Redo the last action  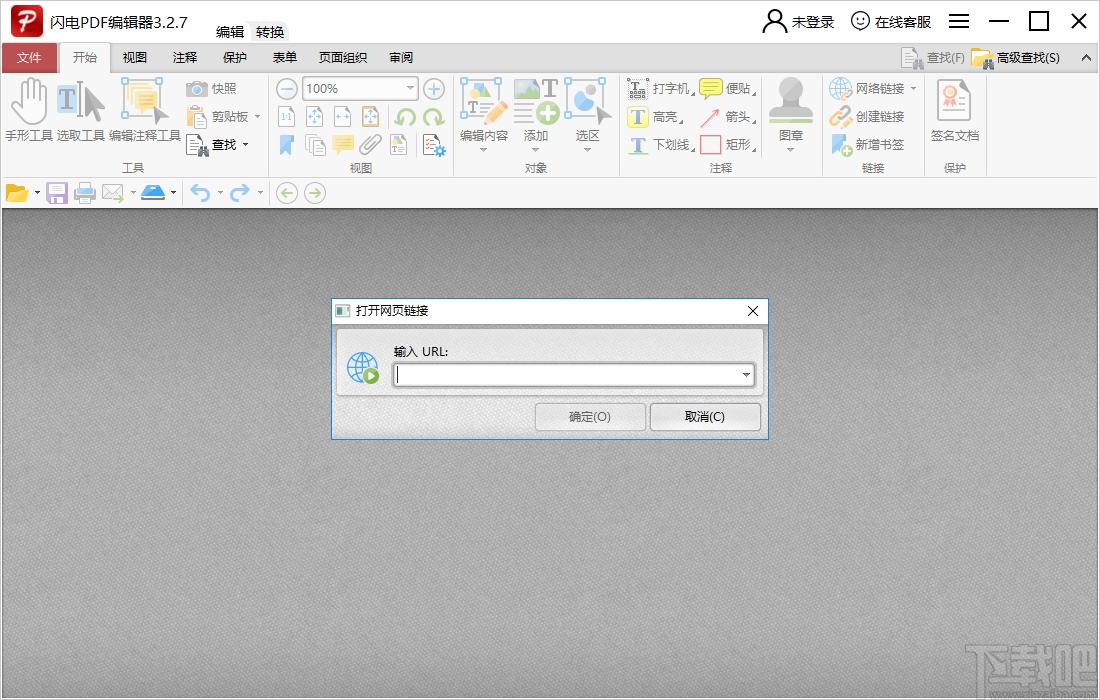point(240,193)
